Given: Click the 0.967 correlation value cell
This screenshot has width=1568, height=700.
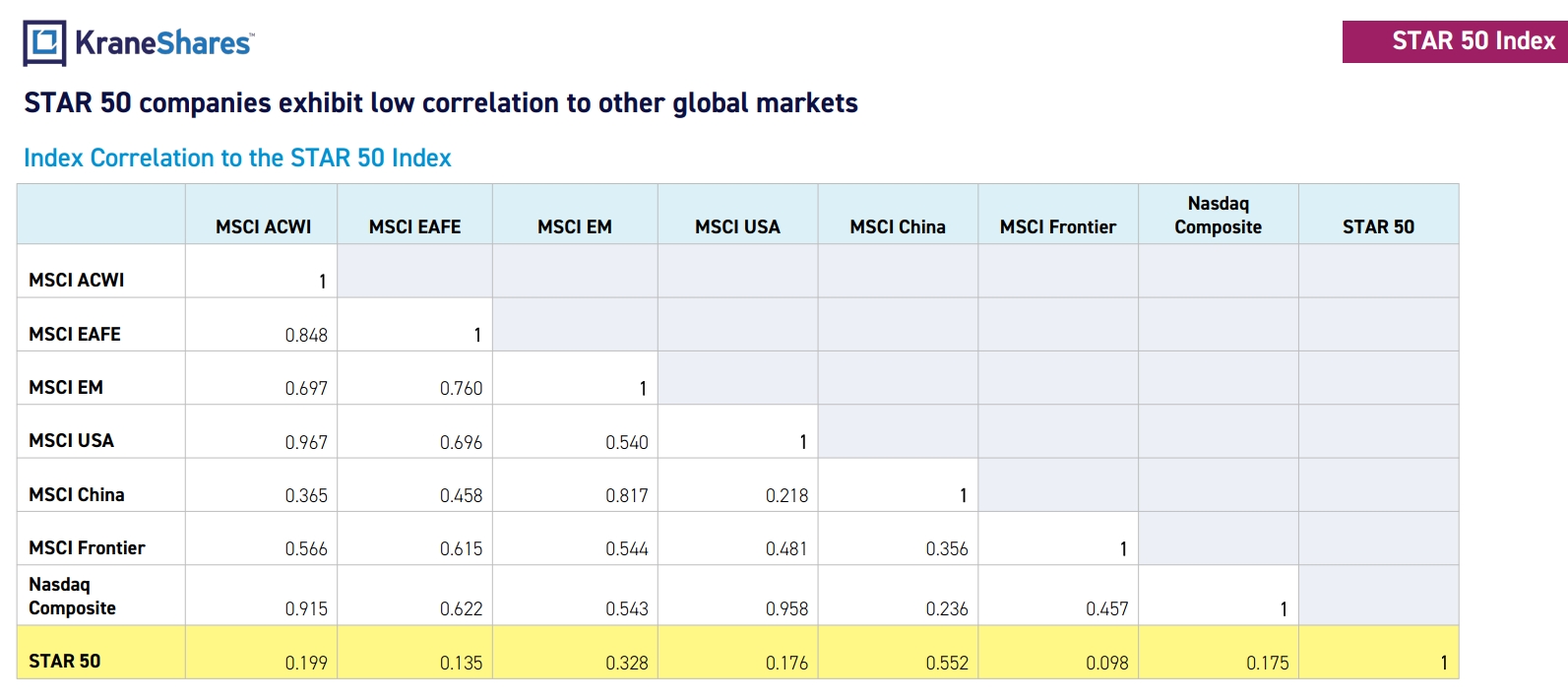Looking at the screenshot, I should click(306, 442).
